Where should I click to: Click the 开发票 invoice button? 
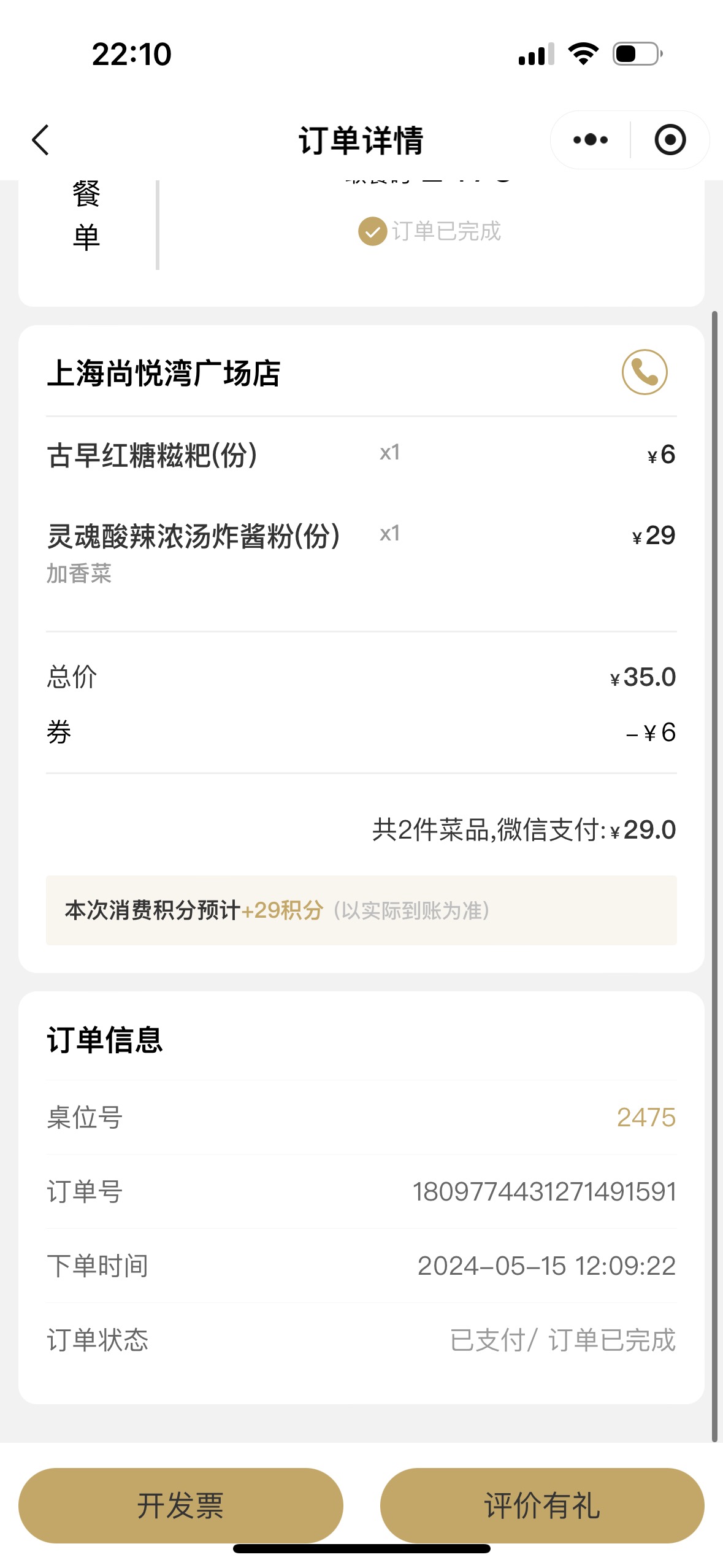click(180, 1505)
